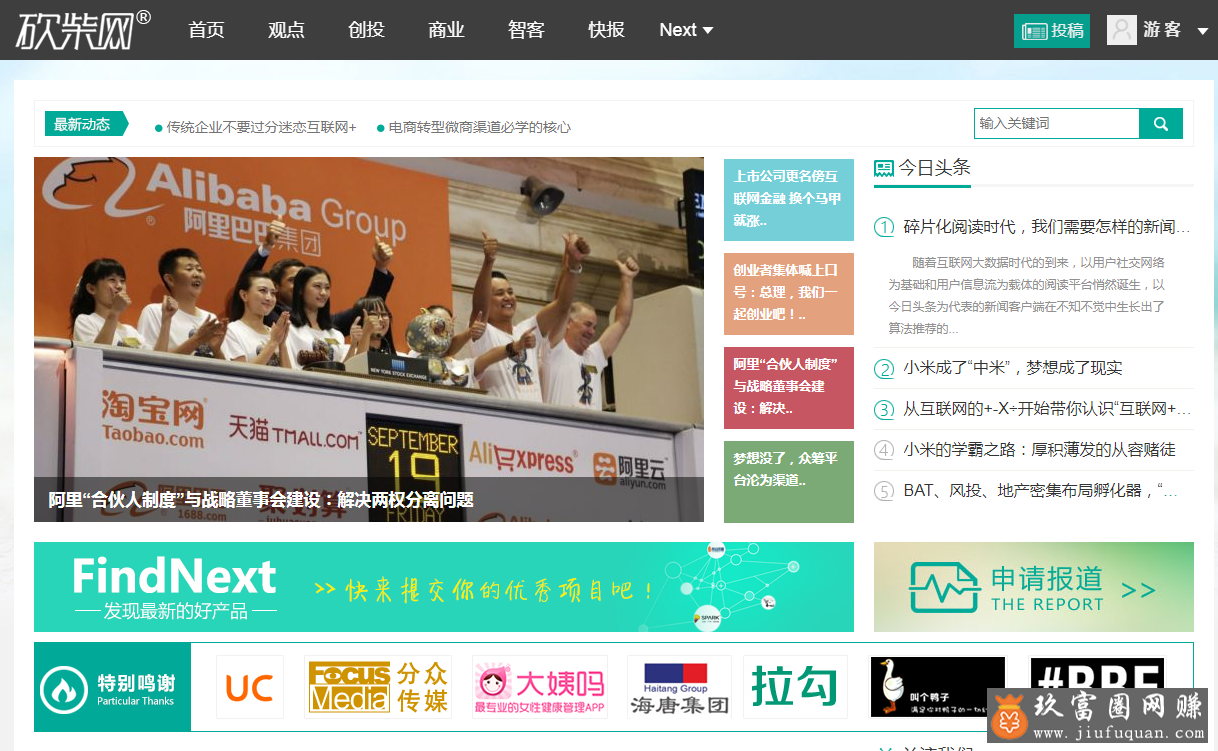Open article 小米的学霸之路：厚积薄发的从容赌徒
The image size is (1218, 751).
pyautogui.click(x=1039, y=450)
